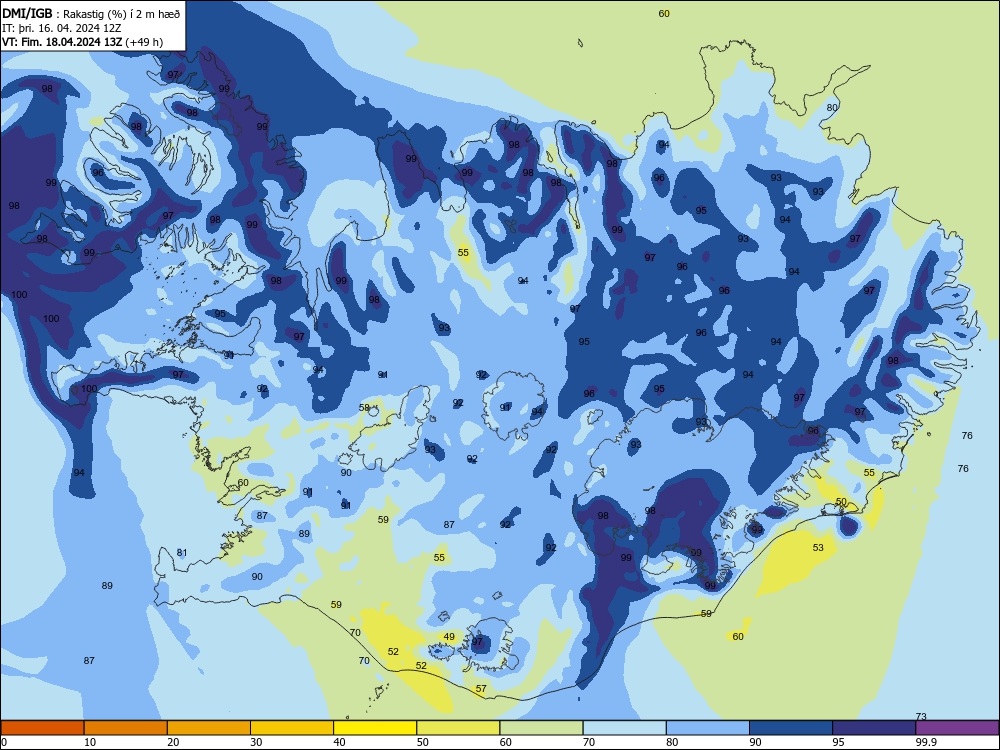Click the initial time line 'IT: þri. 16. 04. 2024 12Z'
The image size is (1000, 750).
(62, 28)
